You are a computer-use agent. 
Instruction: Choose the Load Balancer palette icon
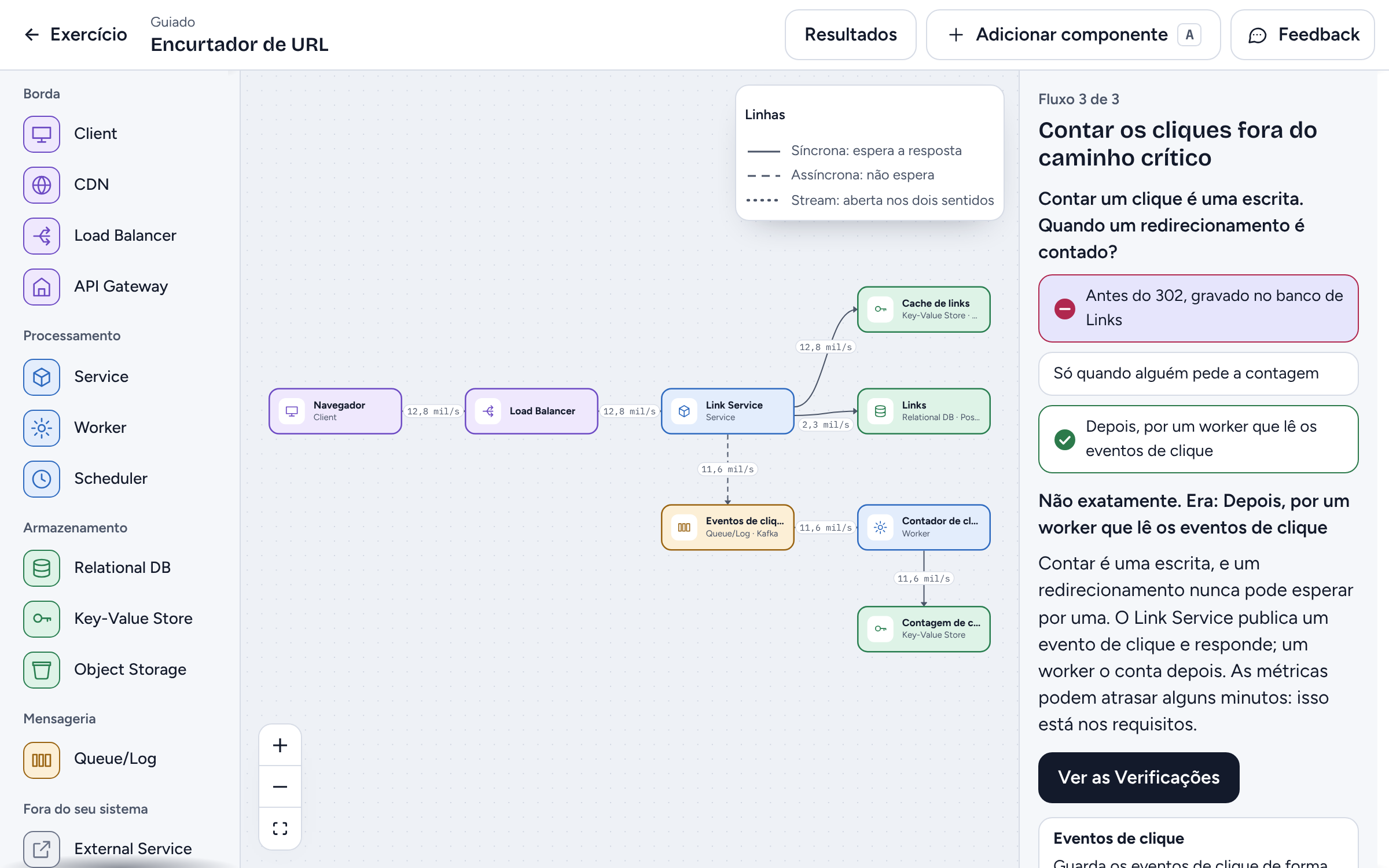[x=42, y=236]
